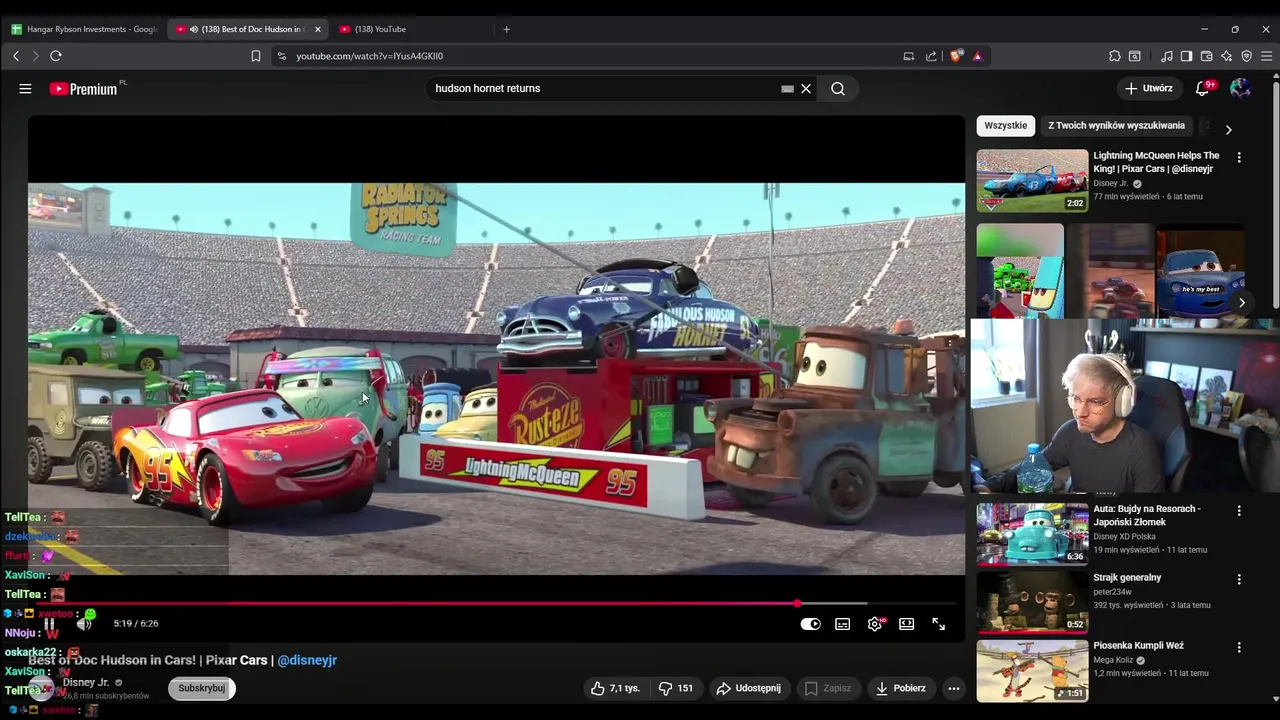Image resolution: width=1280 pixels, height=720 pixels.
Task: Click the Utwórz create button
Action: (x=1148, y=88)
